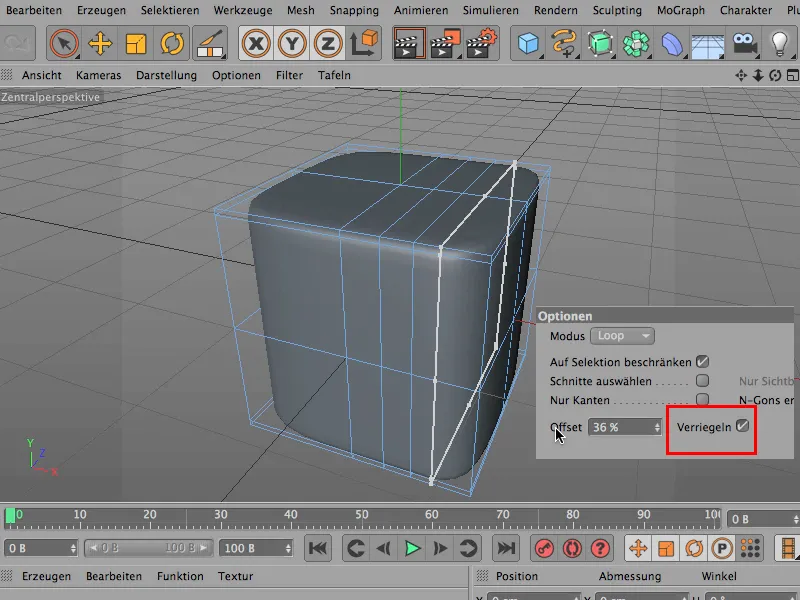Toggle scale keyframe recording icon
This screenshot has width=800, height=600.
click(x=666, y=548)
